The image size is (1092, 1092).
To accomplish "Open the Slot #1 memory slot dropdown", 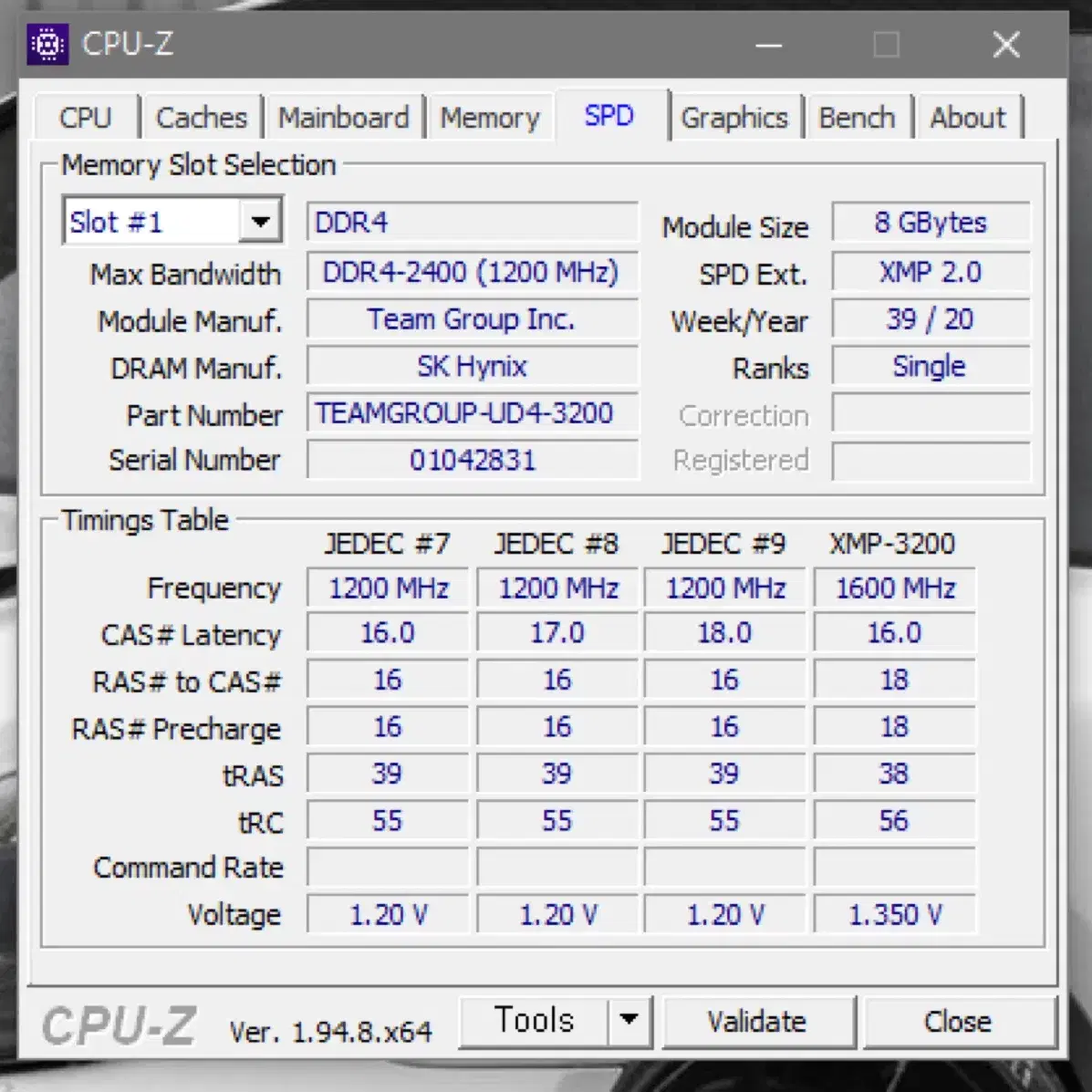I will pyautogui.click(x=172, y=222).
